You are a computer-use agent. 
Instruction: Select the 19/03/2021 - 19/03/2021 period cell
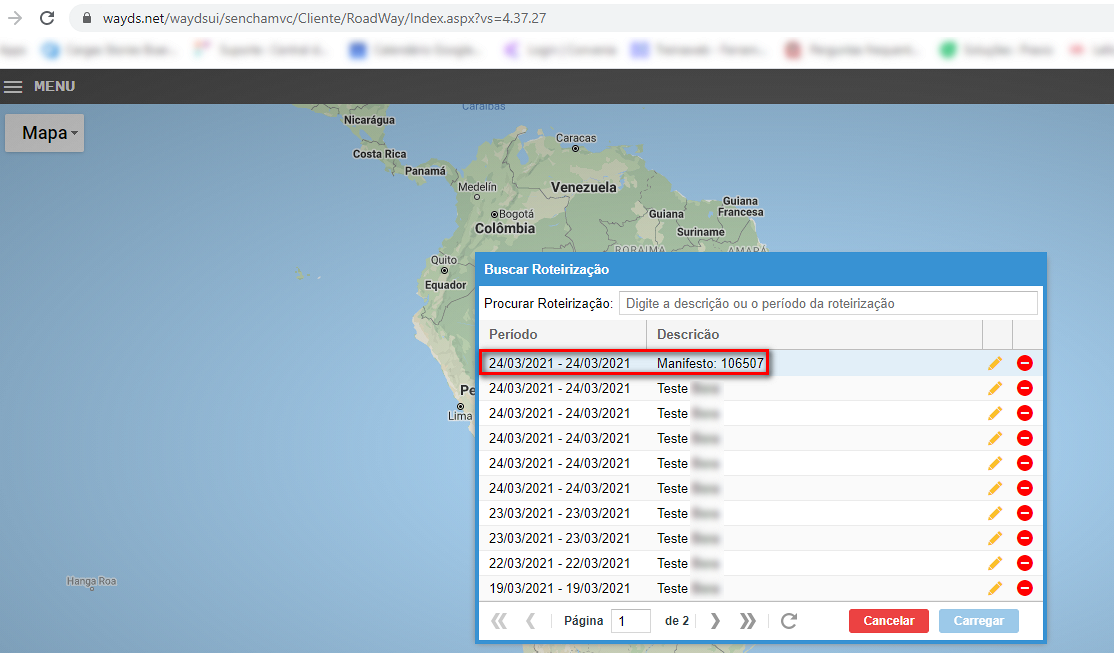point(559,588)
